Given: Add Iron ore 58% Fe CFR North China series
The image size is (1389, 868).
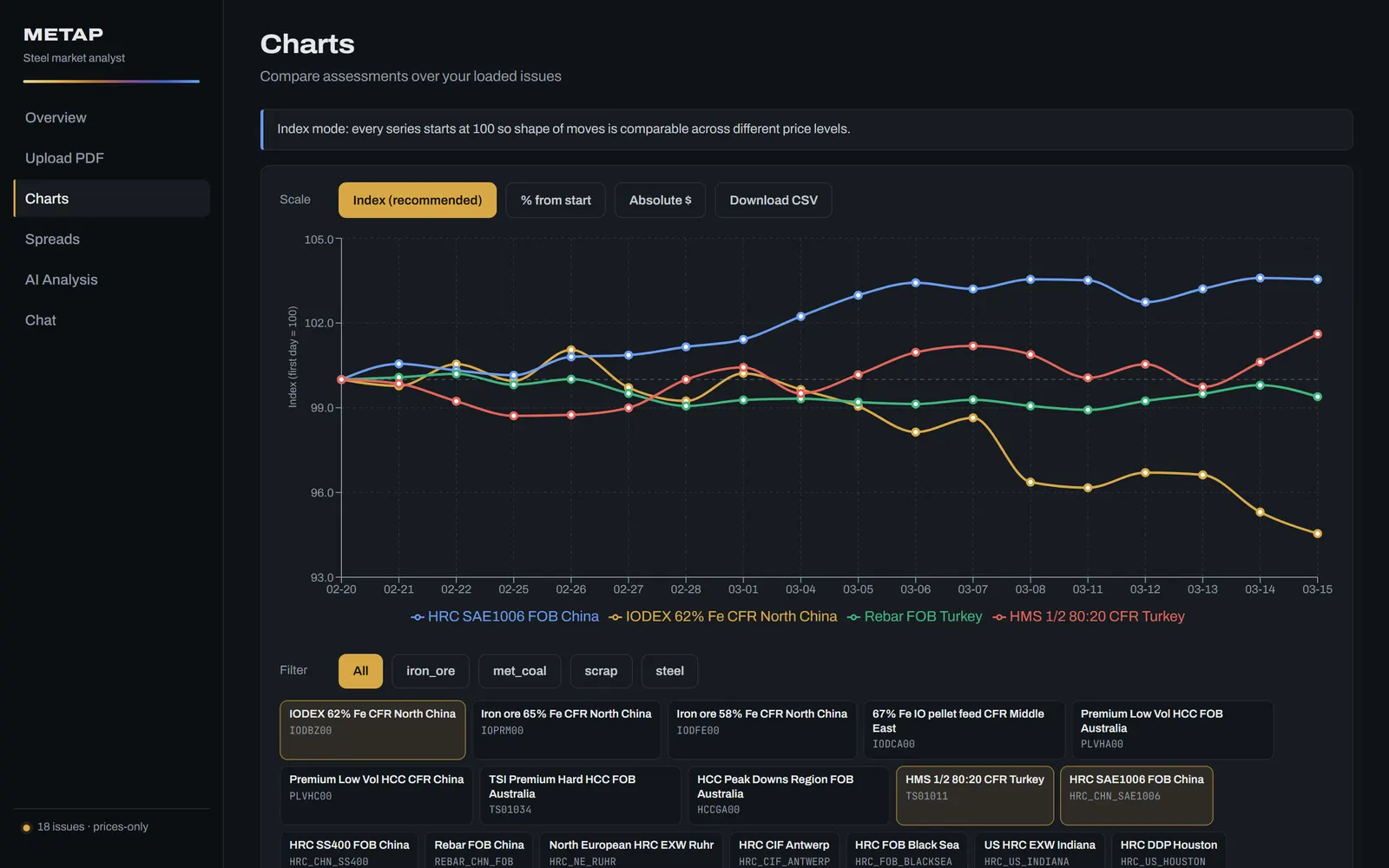Looking at the screenshot, I should (x=761, y=730).
